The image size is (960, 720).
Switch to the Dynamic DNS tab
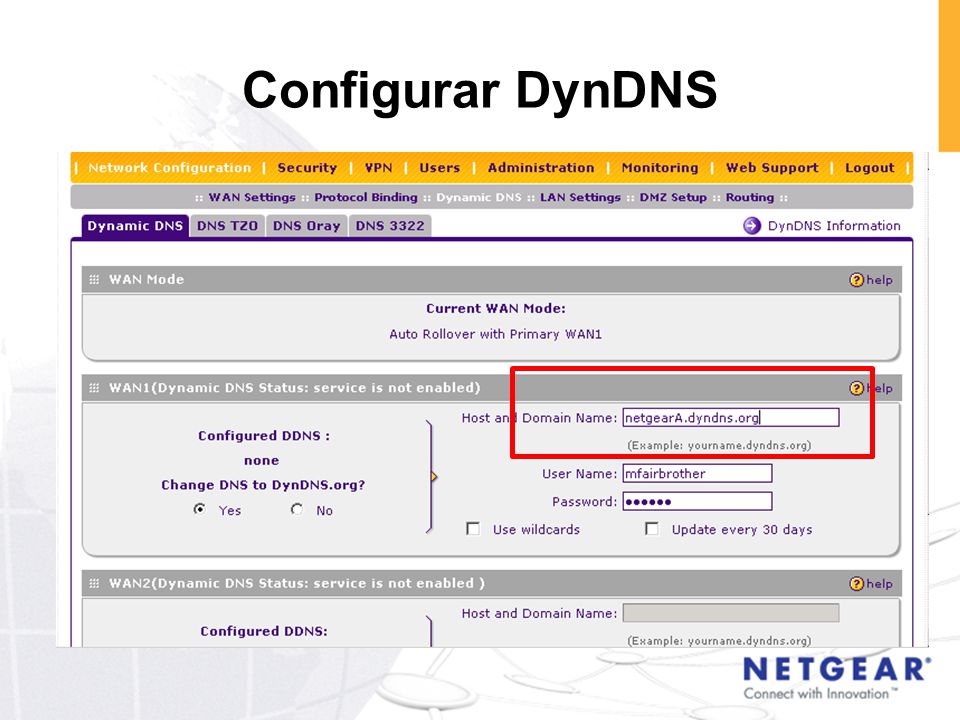pyautogui.click(x=135, y=225)
